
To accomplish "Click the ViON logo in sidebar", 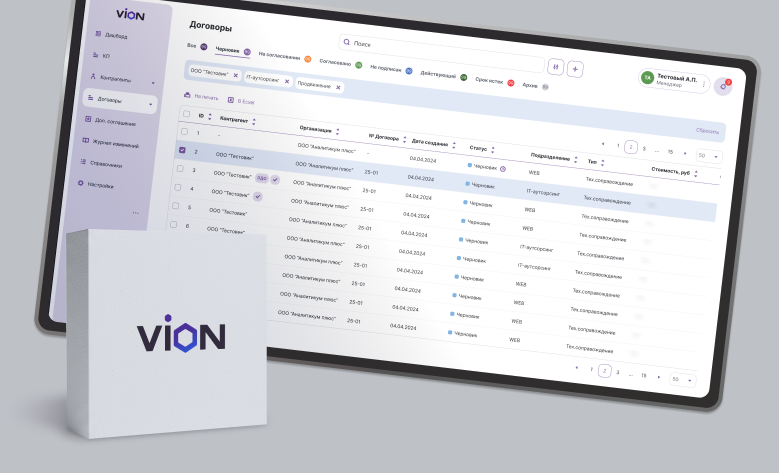I will 130,14.
